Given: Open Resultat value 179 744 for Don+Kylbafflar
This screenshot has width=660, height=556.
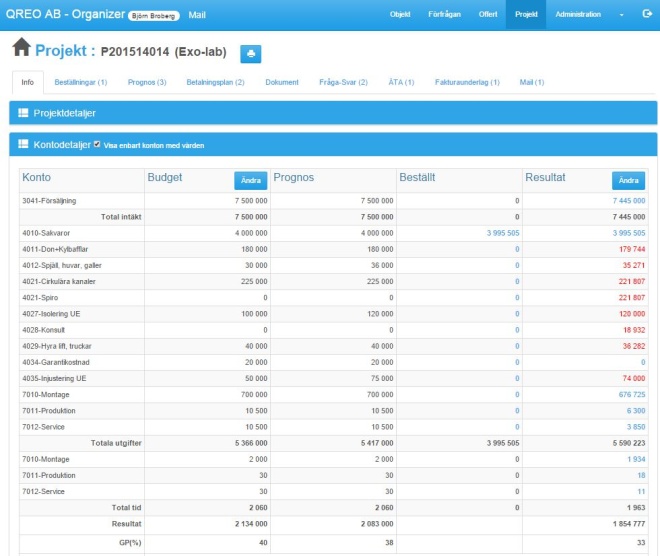Looking at the screenshot, I should point(632,249).
